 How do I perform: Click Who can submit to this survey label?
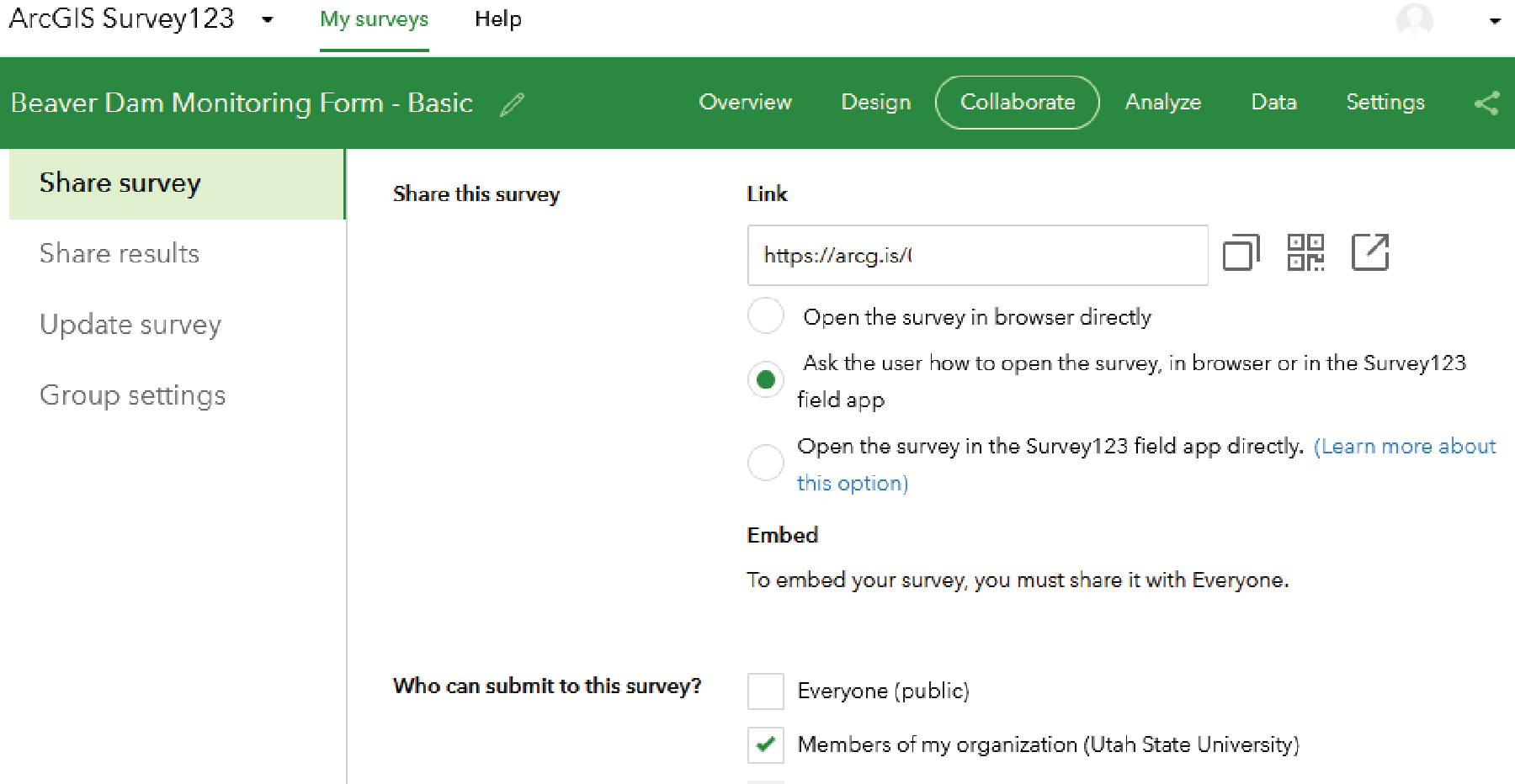[x=547, y=686]
